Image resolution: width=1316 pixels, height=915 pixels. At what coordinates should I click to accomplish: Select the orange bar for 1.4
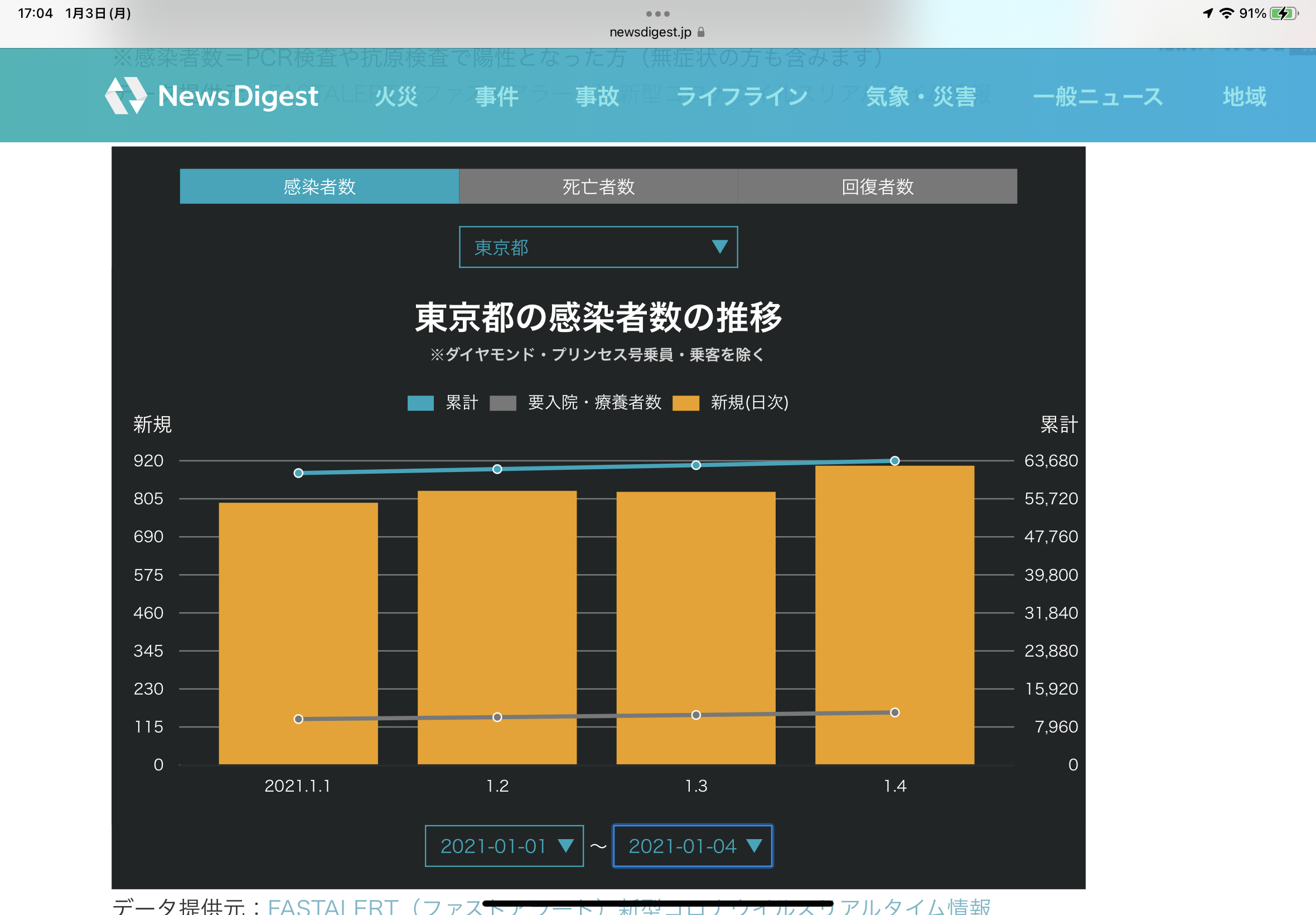[x=894, y=613]
